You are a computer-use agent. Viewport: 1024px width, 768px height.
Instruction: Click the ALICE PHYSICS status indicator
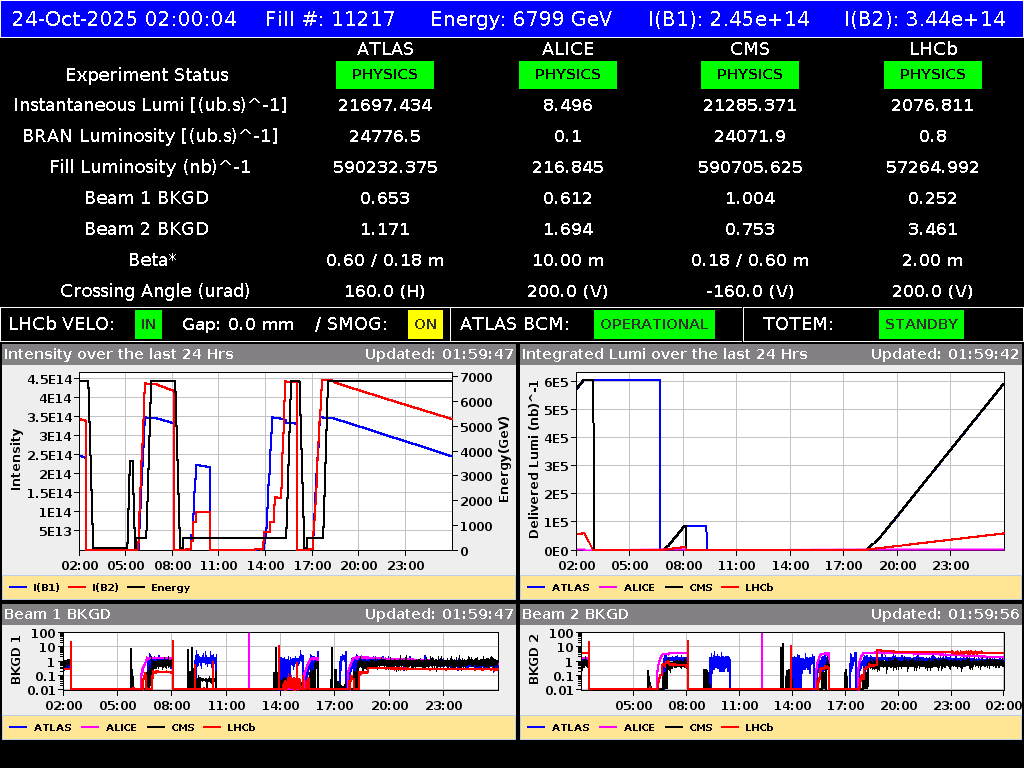[x=567, y=74]
